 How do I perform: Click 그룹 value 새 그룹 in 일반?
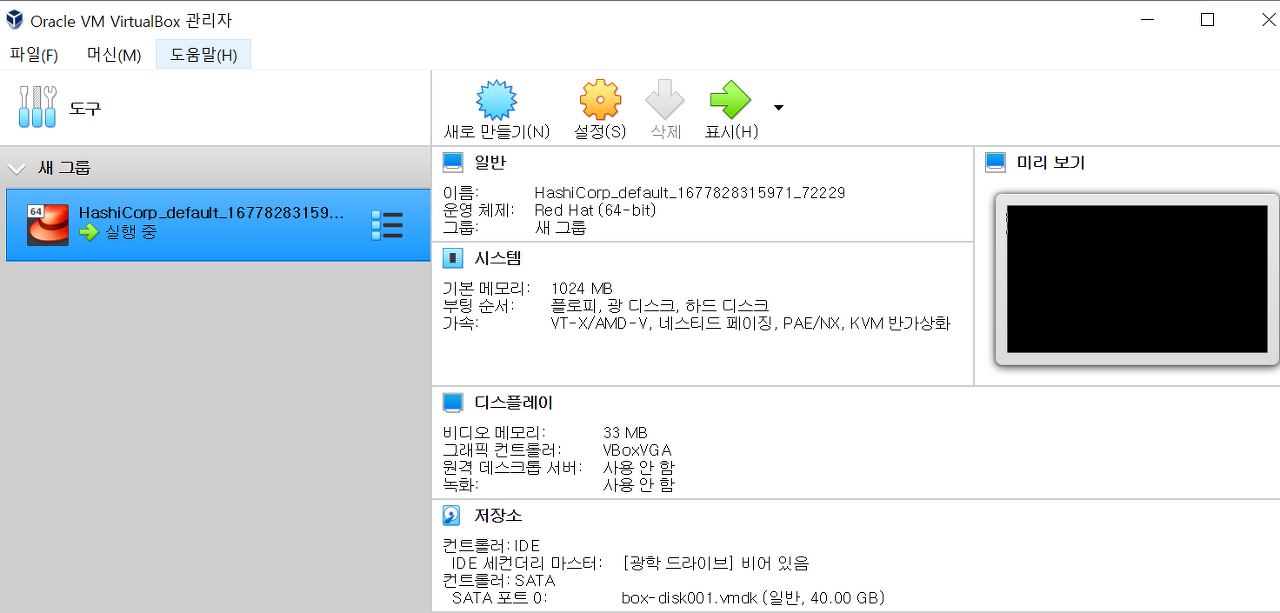[x=560, y=228]
